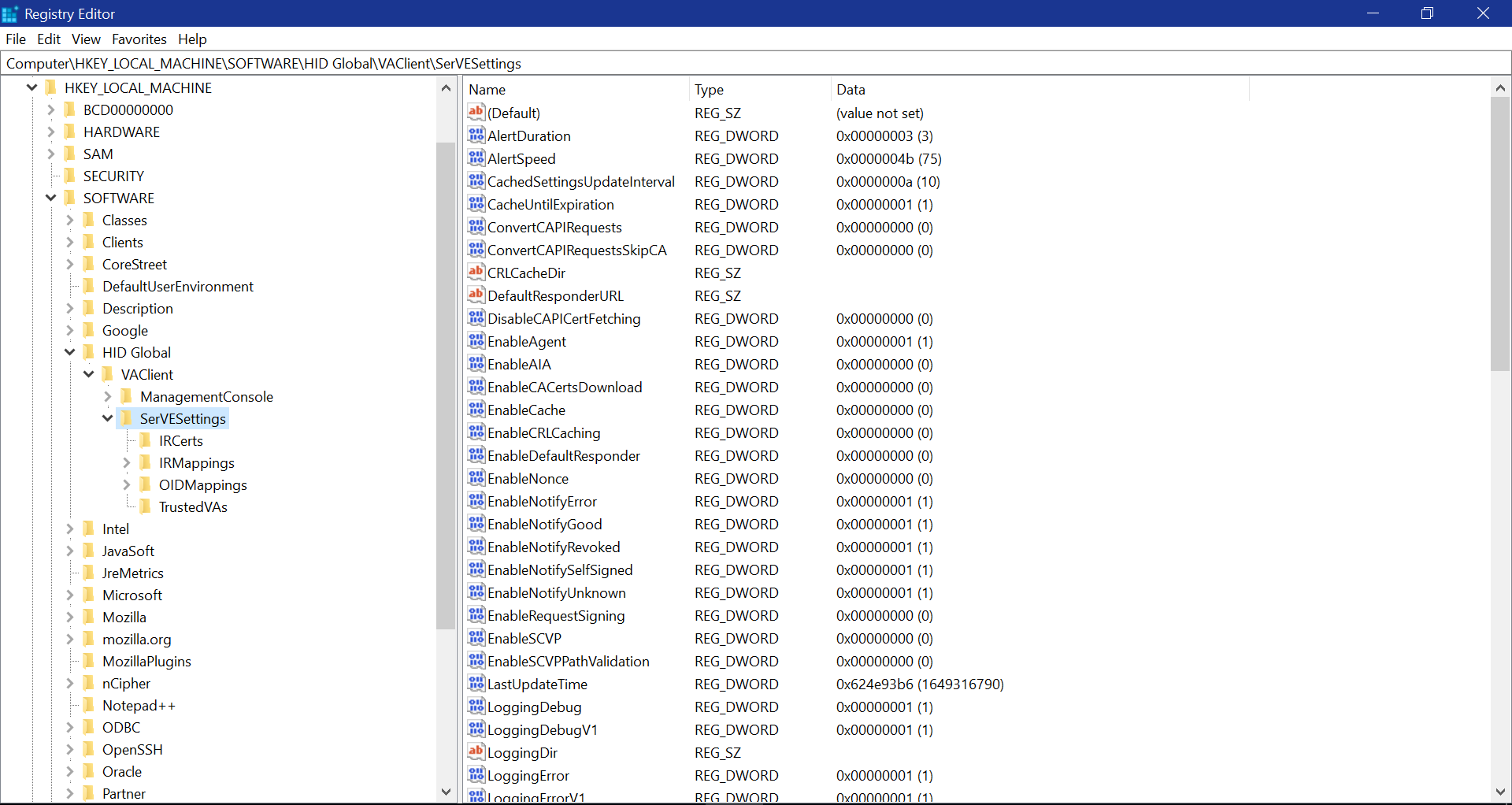
Task: Click the DWORD icon next to EnableNonce
Action: point(476,478)
